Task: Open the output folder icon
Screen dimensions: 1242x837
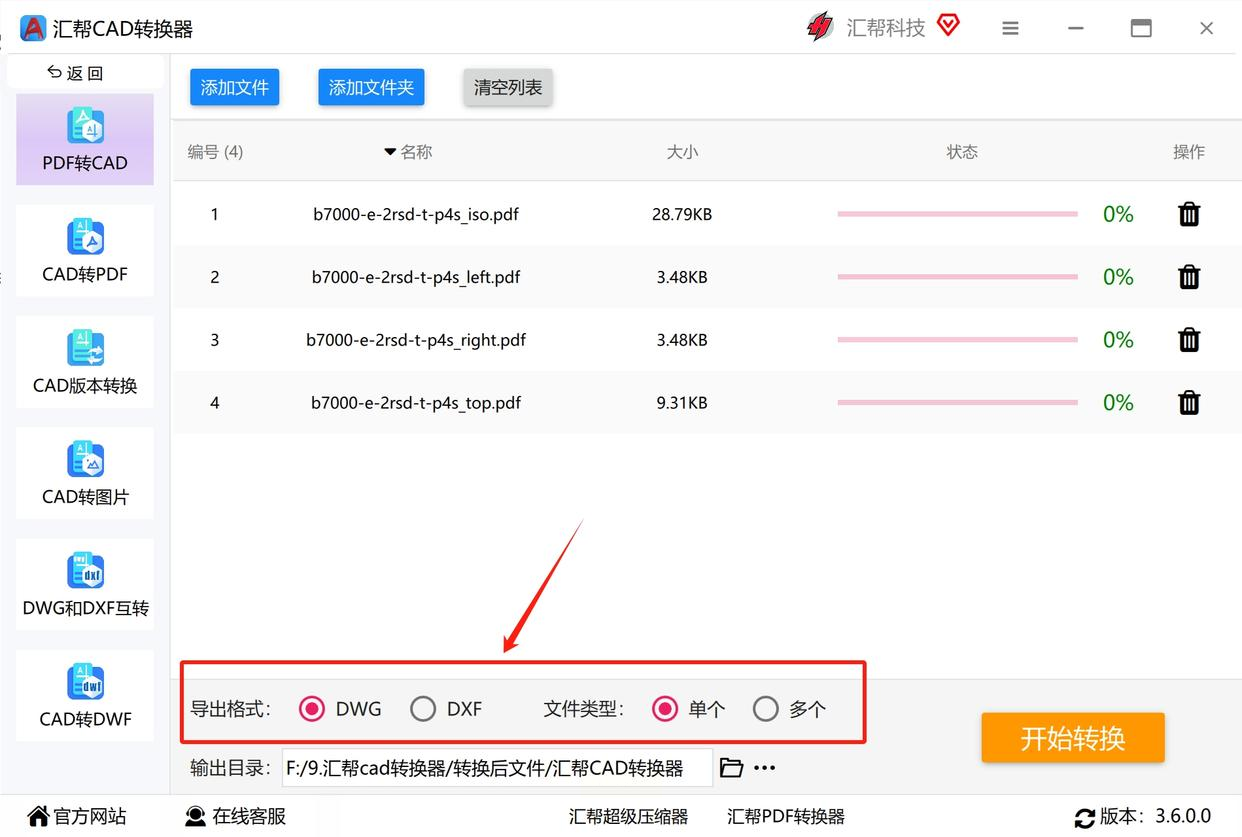Action: point(732,768)
